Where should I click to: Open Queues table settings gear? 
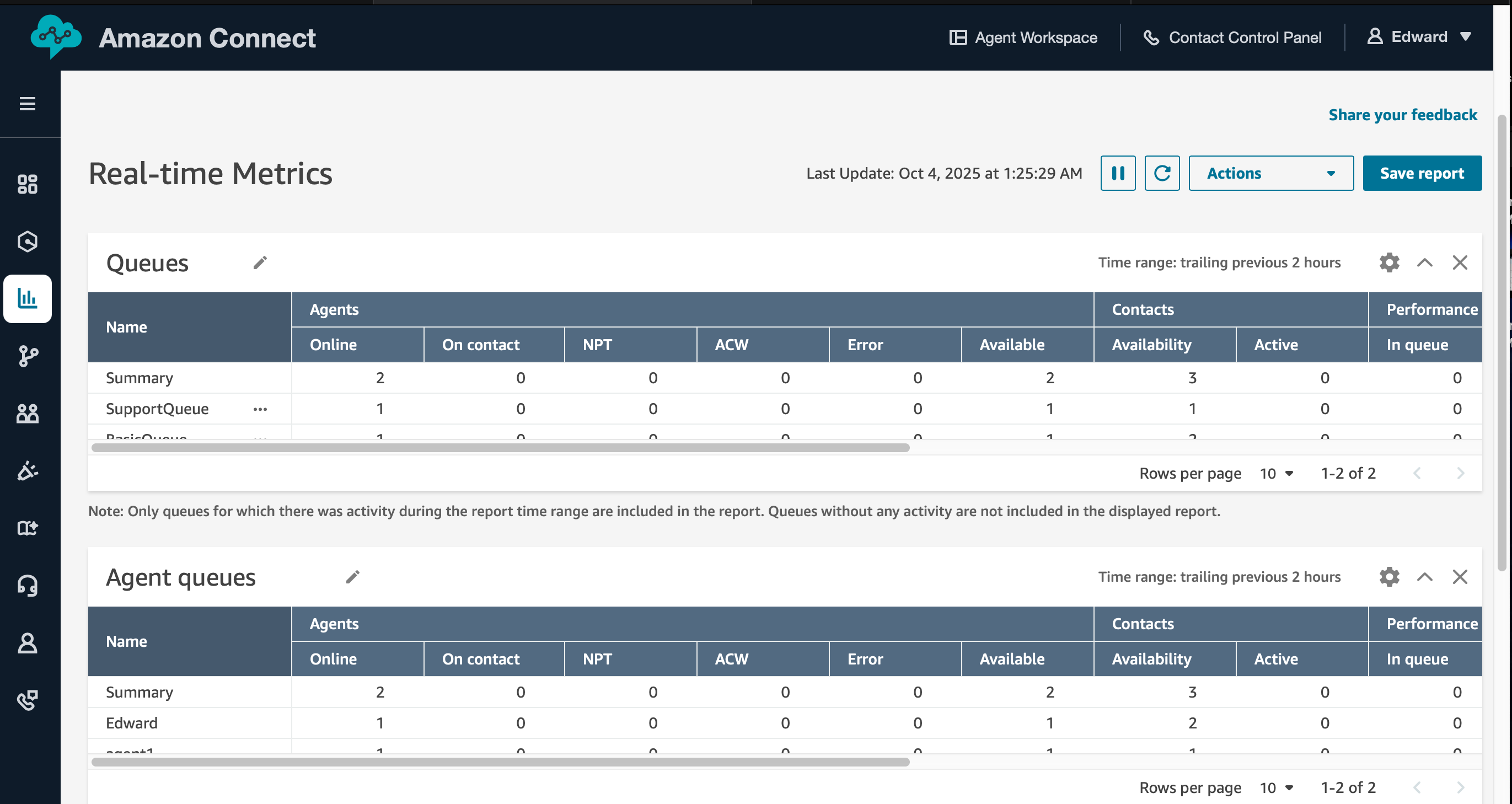[x=1388, y=262]
